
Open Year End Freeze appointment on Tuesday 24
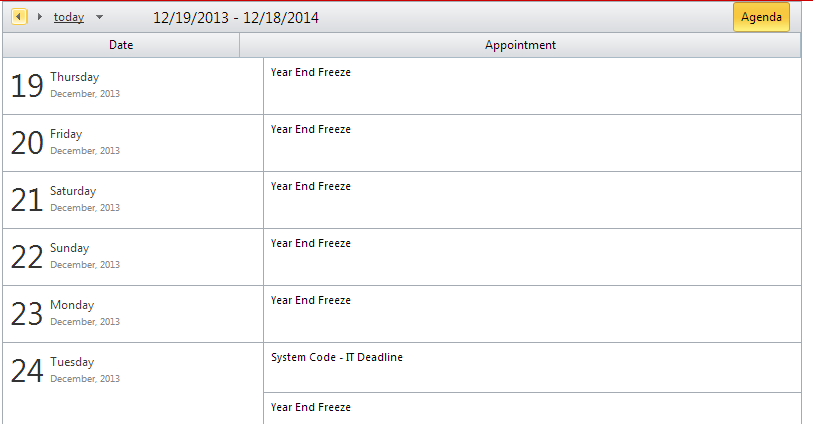pos(311,408)
